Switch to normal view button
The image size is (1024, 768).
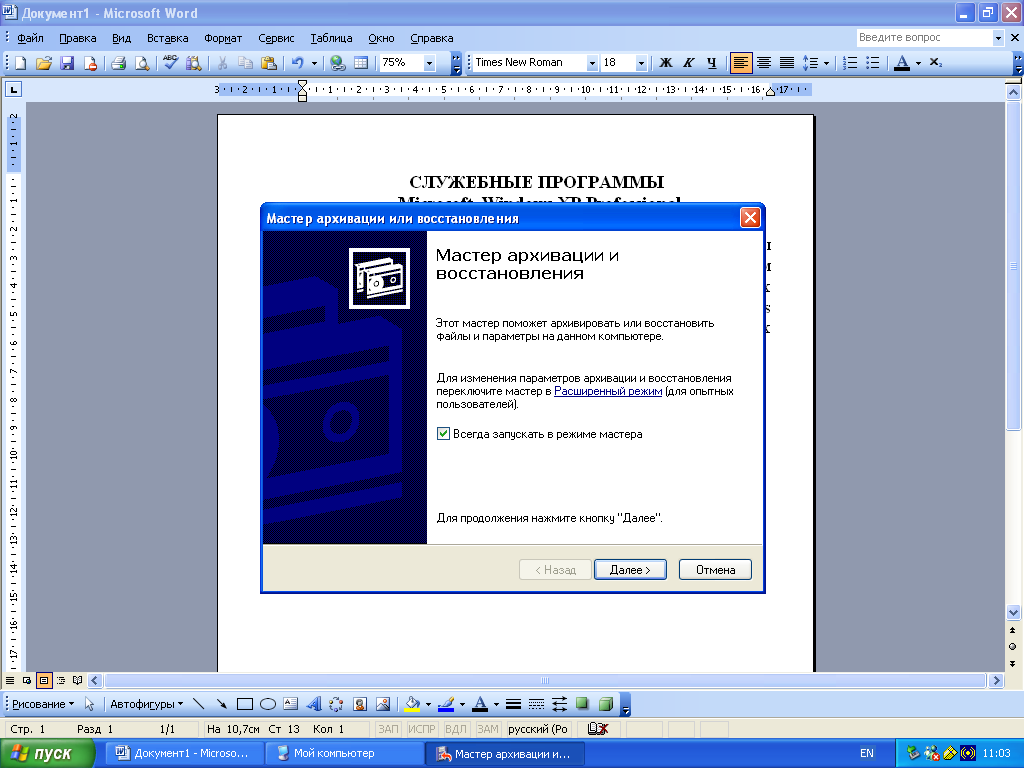coord(10,680)
